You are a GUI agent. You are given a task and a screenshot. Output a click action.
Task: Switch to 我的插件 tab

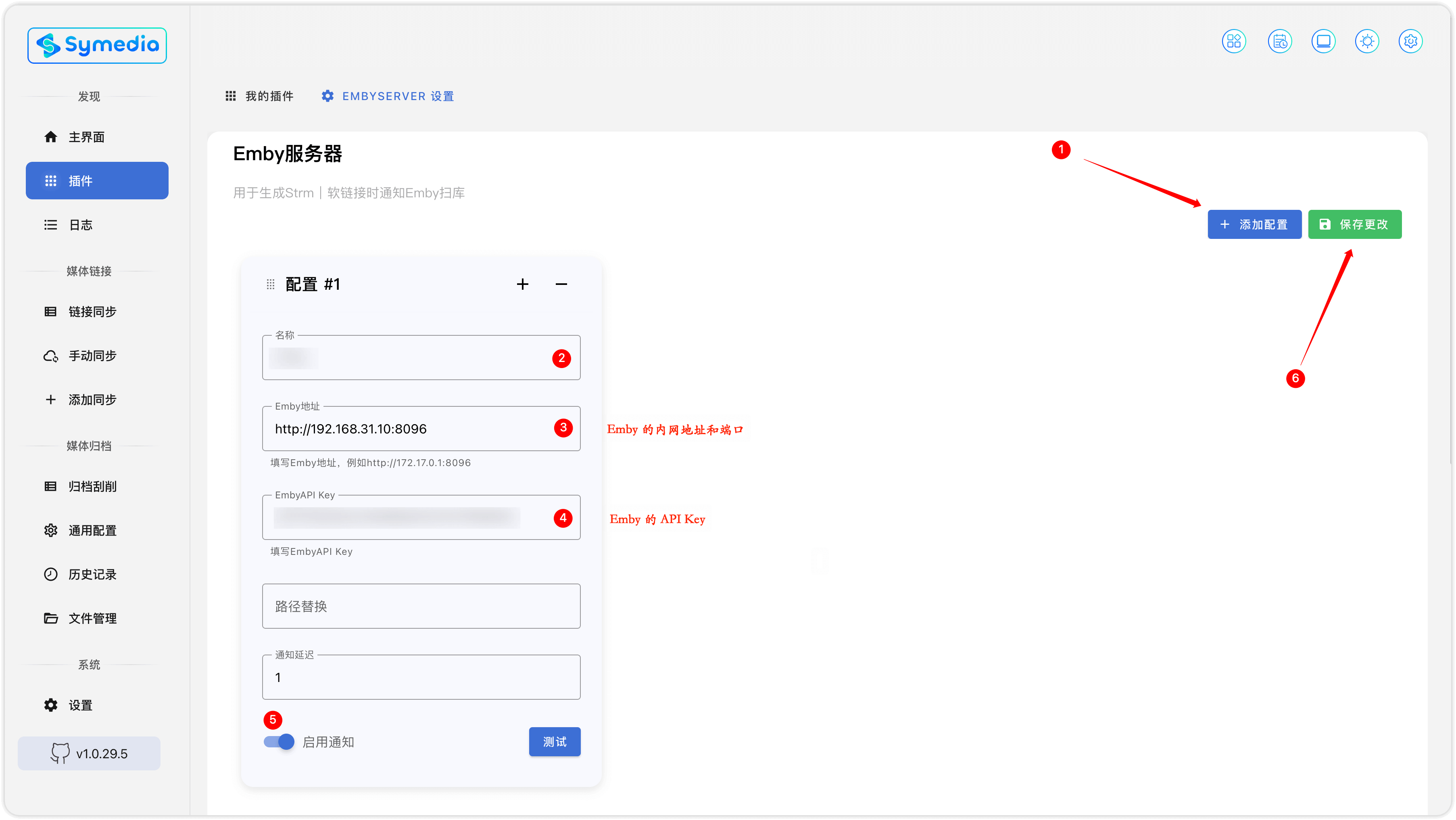(x=259, y=96)
